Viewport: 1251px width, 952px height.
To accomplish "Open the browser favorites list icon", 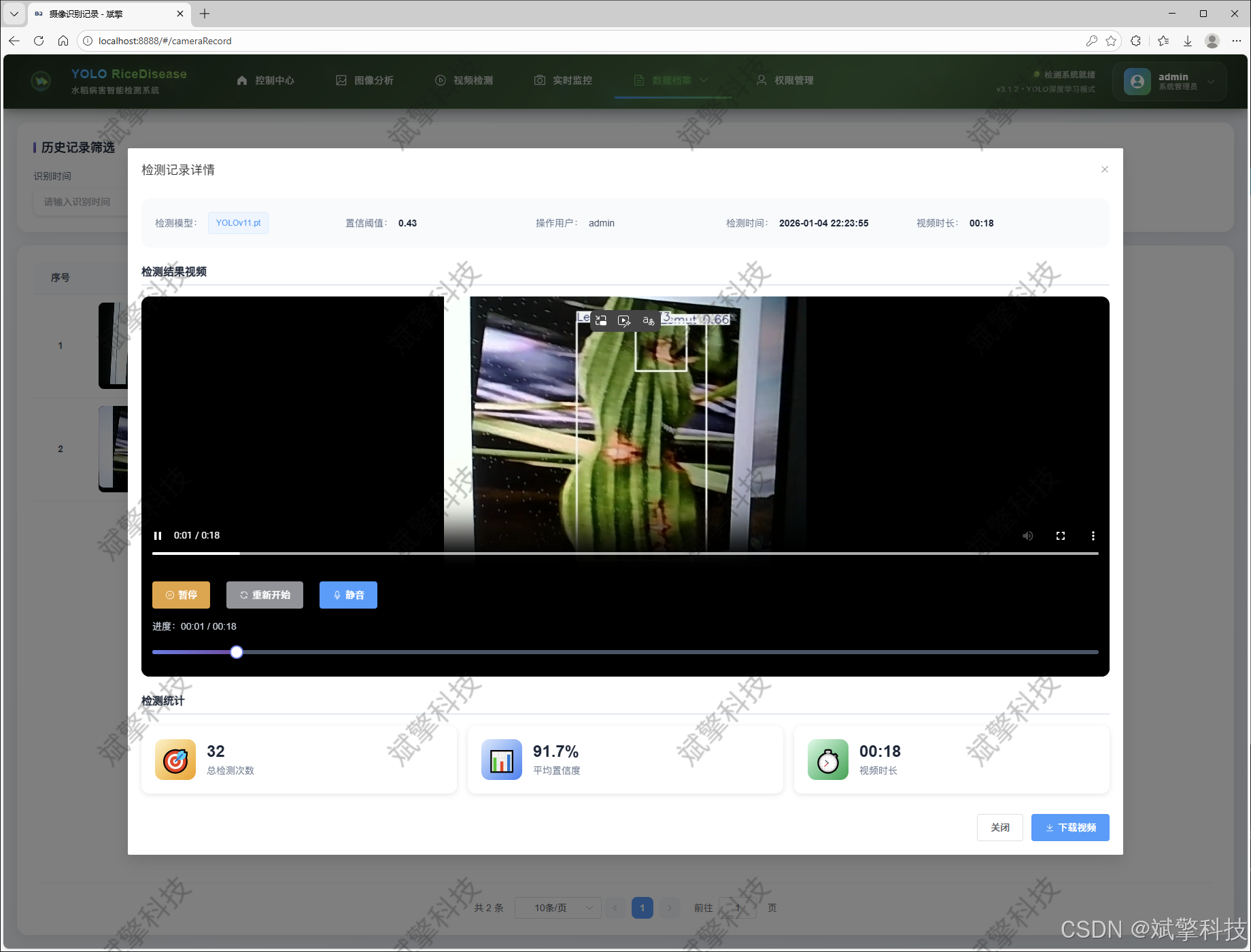I will (x=1163, y=41).
